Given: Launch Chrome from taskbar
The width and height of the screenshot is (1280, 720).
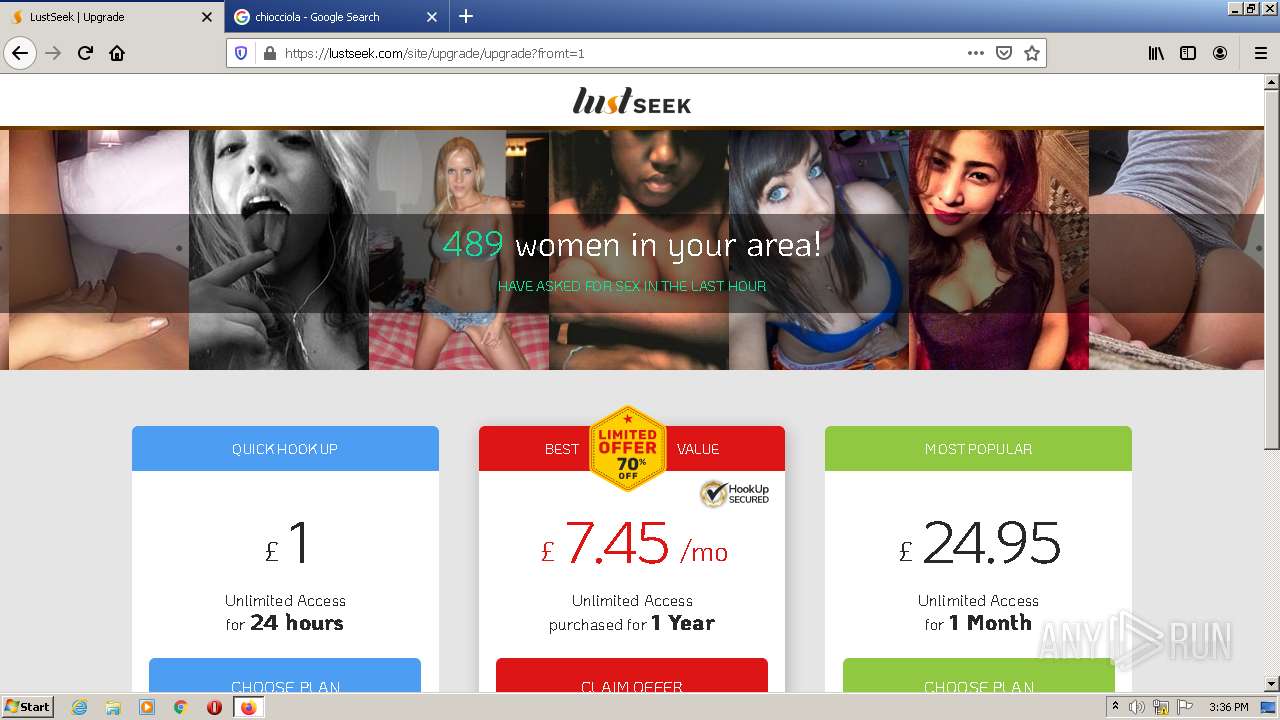Looking at the screenshot, I should [x=180, y=707].
